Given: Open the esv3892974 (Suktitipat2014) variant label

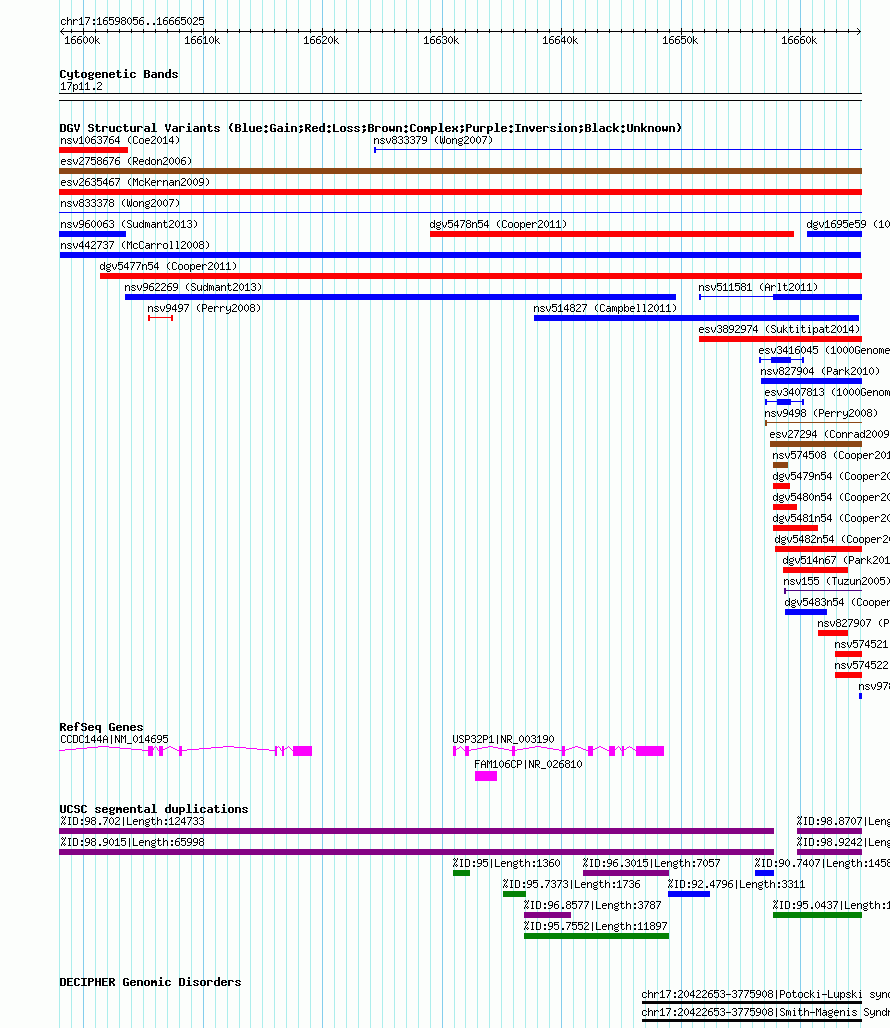Looking at the screenshot, I should coord(779,329).
